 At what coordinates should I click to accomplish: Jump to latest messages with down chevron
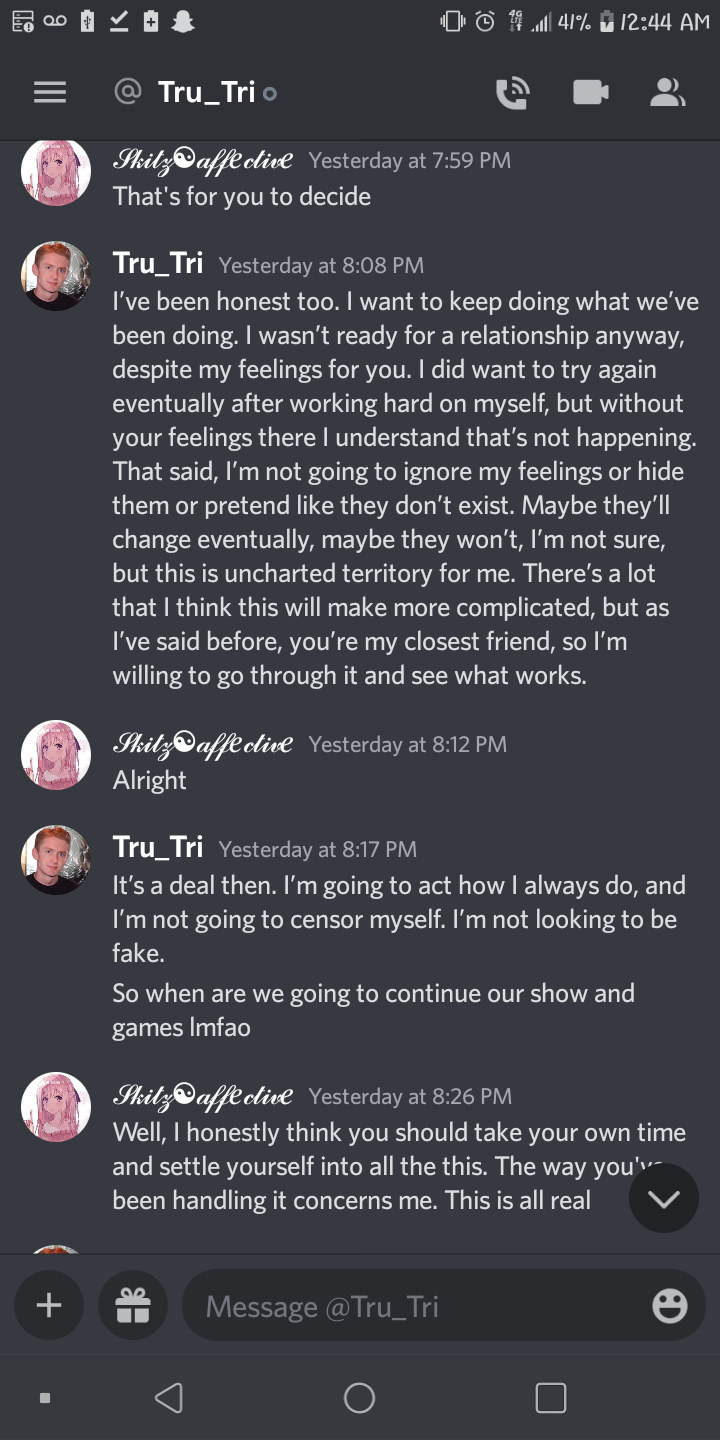coord(663,1198)
